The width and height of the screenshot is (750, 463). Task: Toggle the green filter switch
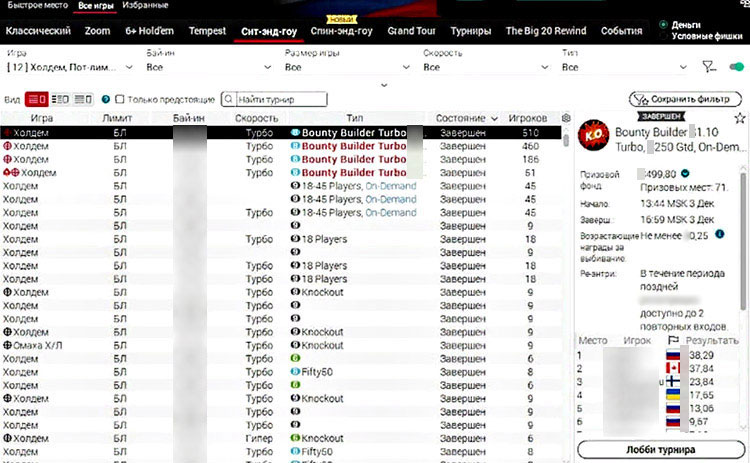tap(737, 67)
